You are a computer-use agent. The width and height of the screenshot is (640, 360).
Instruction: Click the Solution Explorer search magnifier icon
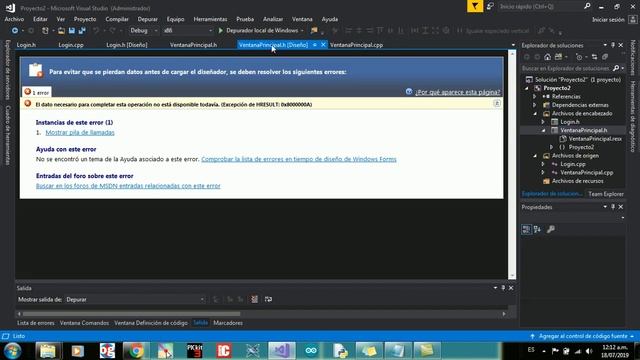[616, 68]
